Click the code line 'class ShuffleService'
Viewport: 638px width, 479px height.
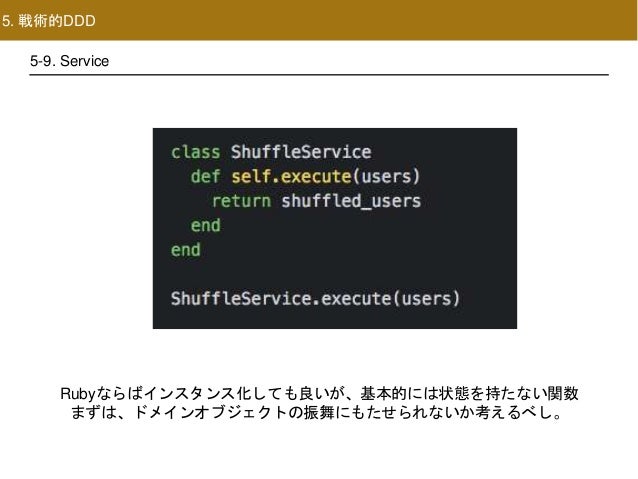click(x=271, y=152)
